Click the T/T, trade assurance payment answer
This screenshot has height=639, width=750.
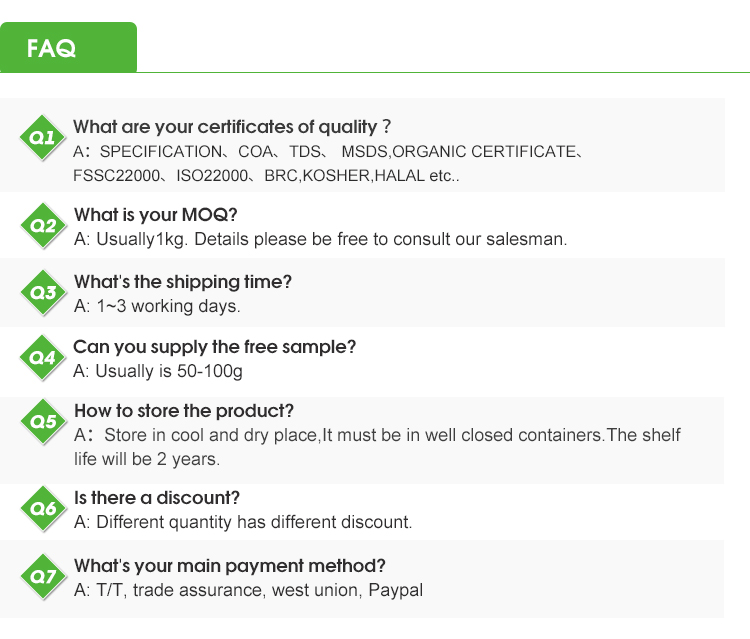pyautogui.click(x=248, y=590)
